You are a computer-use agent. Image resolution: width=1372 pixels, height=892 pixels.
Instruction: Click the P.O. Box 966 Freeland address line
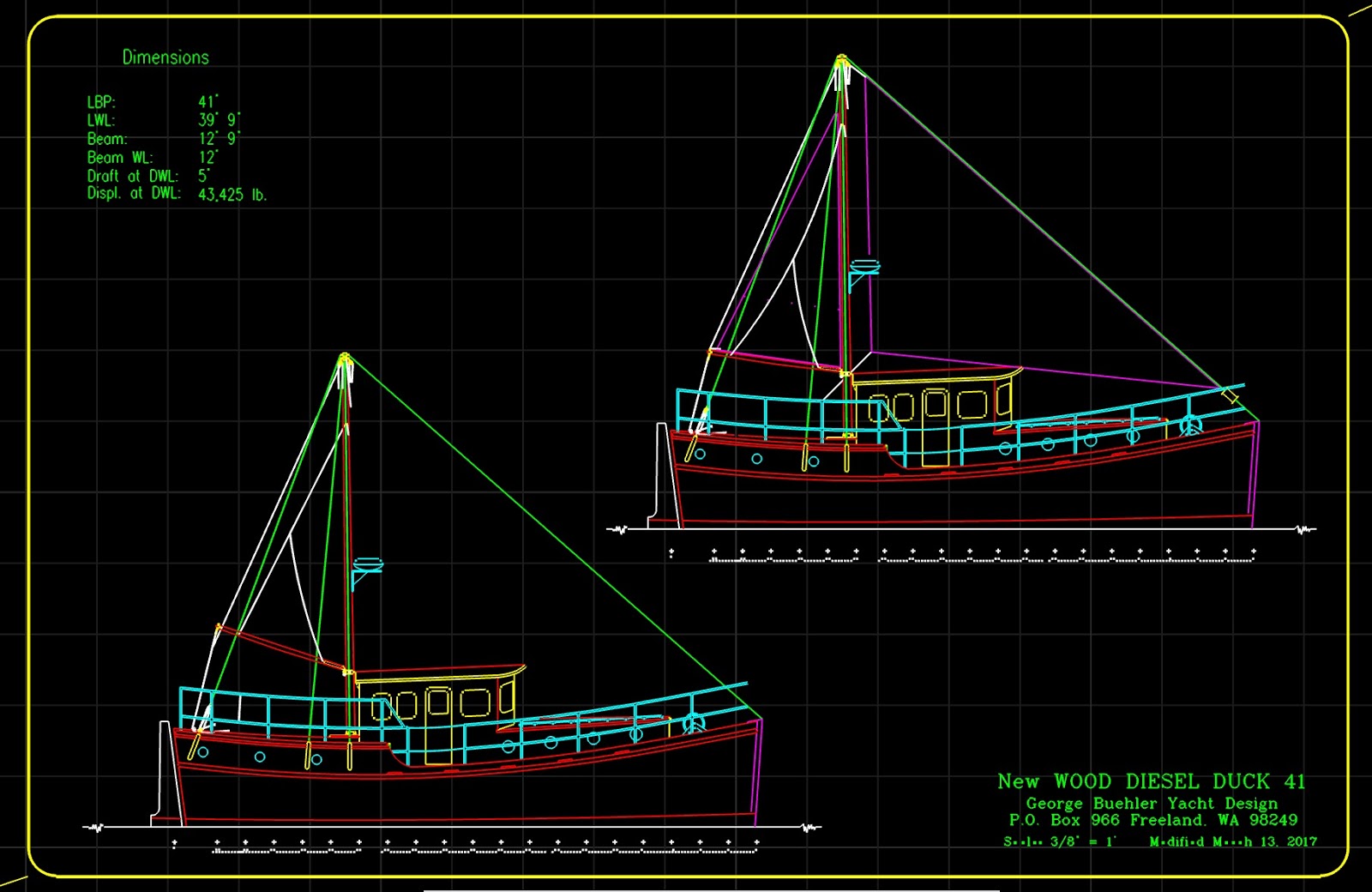1152,820
